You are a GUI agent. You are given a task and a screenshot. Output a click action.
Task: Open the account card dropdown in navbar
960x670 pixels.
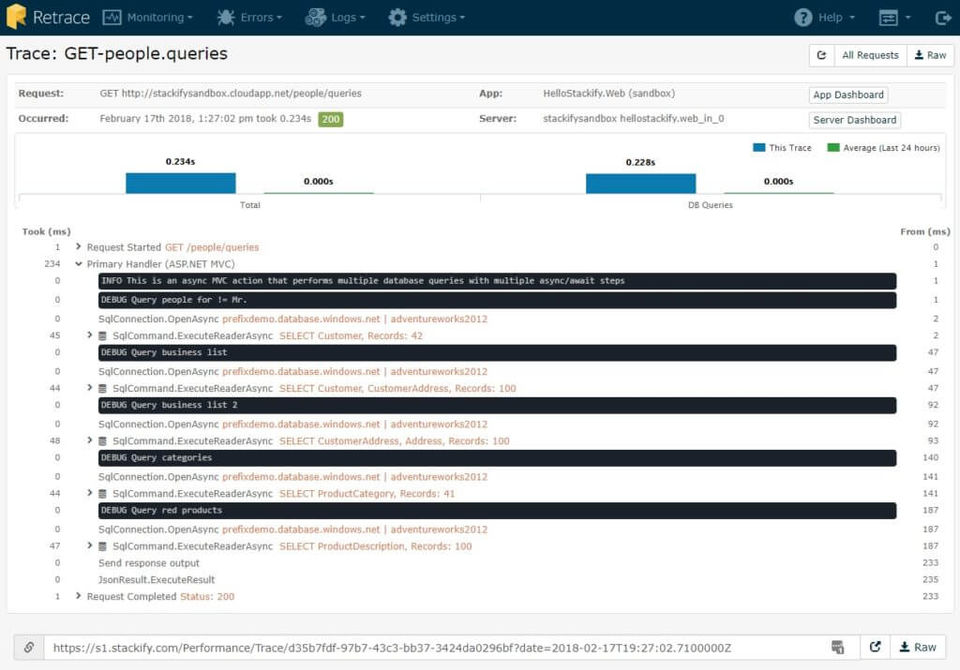894,18
